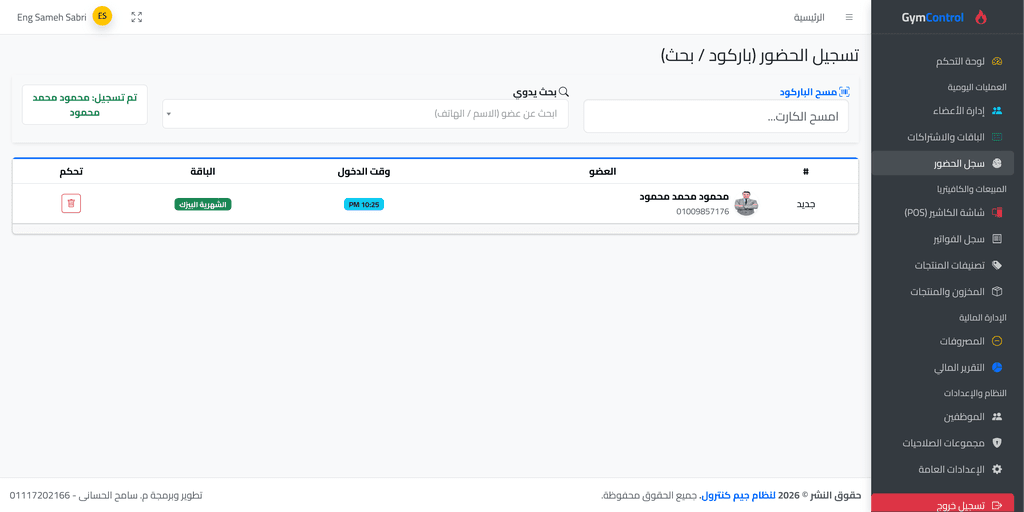Image resolution: width=1024 pixels, height=512 pixels.
Task: Click the gear icon beside الإعدادات العامة
Action: [997, 469]
